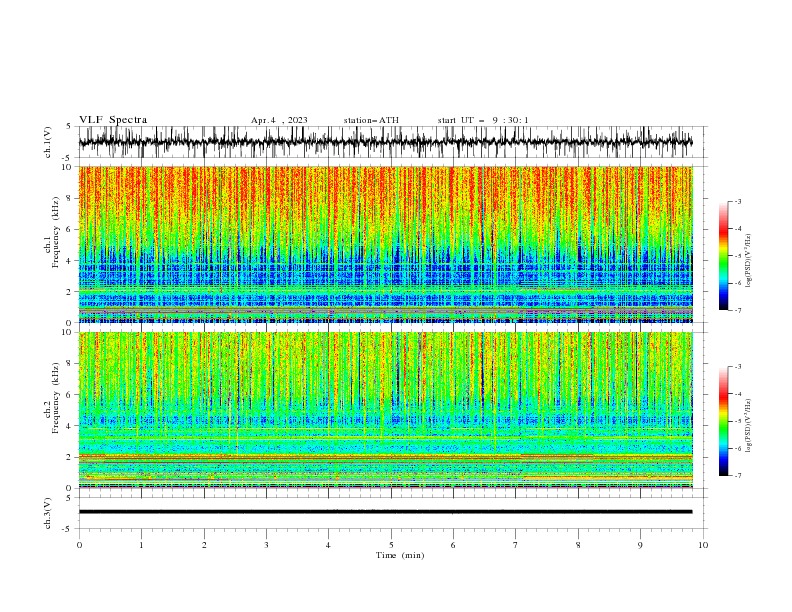The width and height of the screenshot is (792, 612).
Task: Click the time axis tick label '10'
Action: (x=703, y=545)
